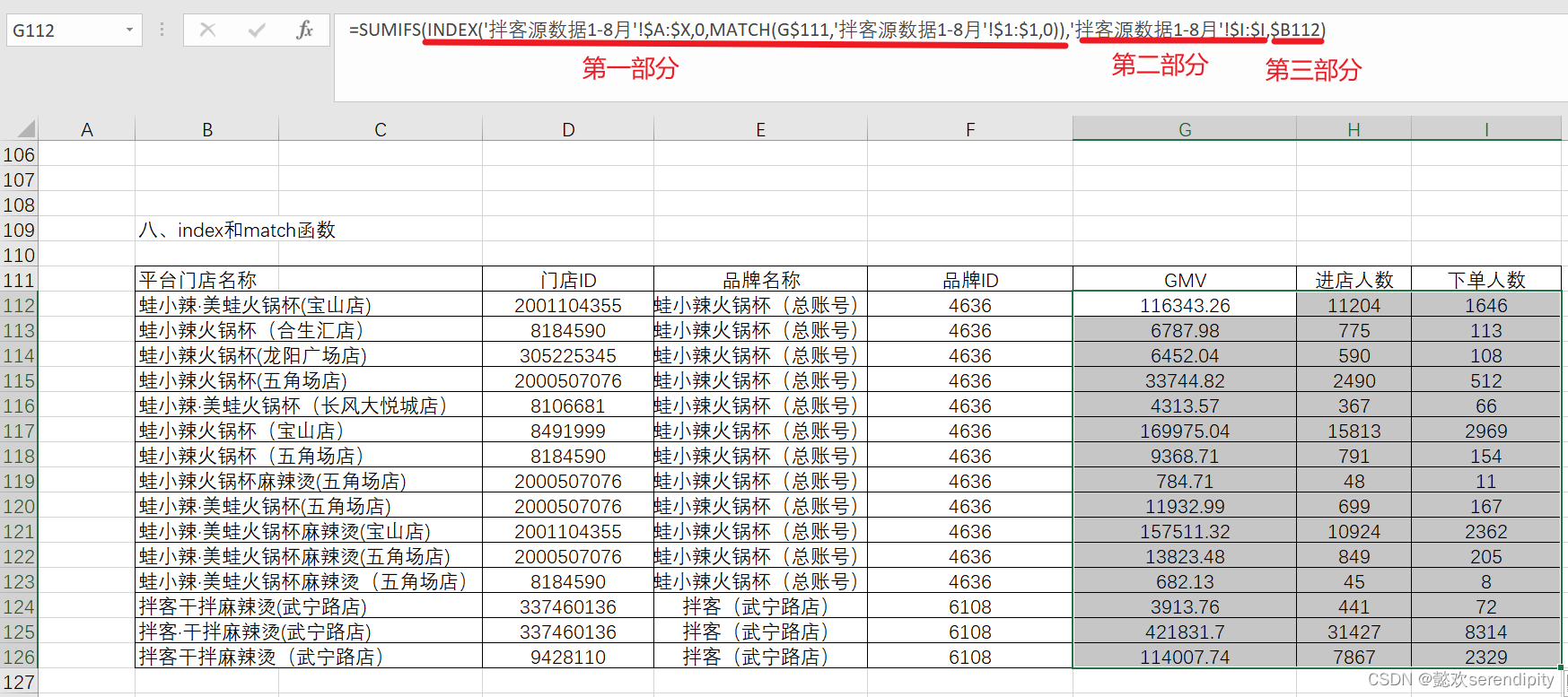
Task: Select column C header
Action: pyautogui.click(x=381, y=129)
